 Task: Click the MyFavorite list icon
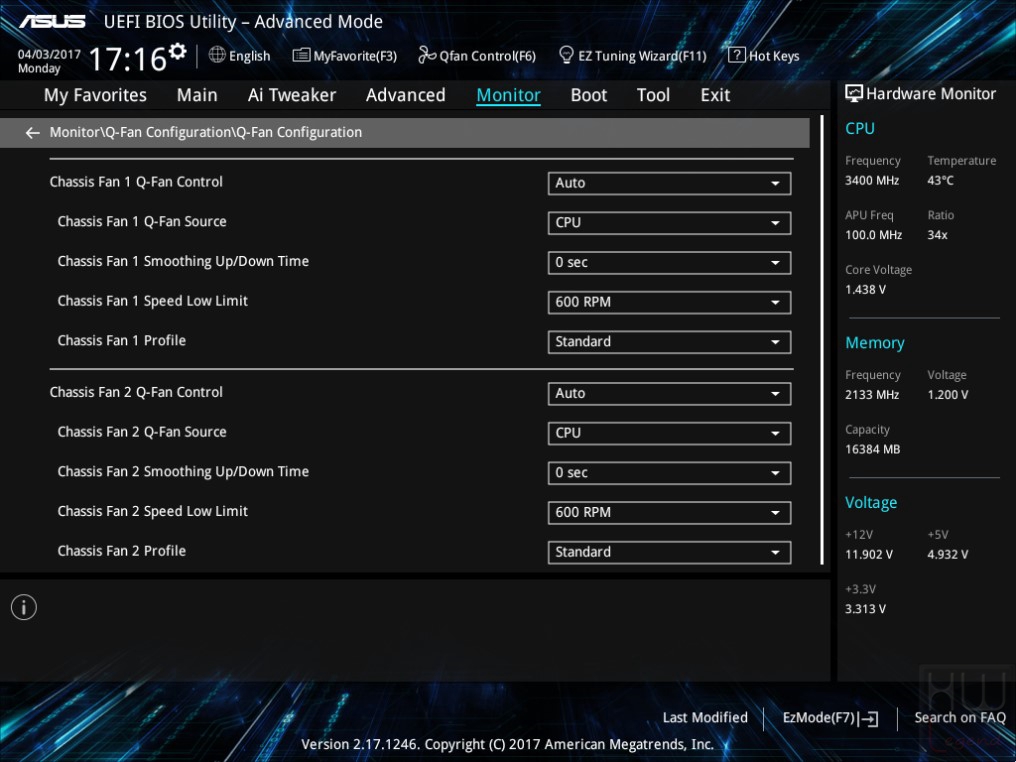point(301,55)
